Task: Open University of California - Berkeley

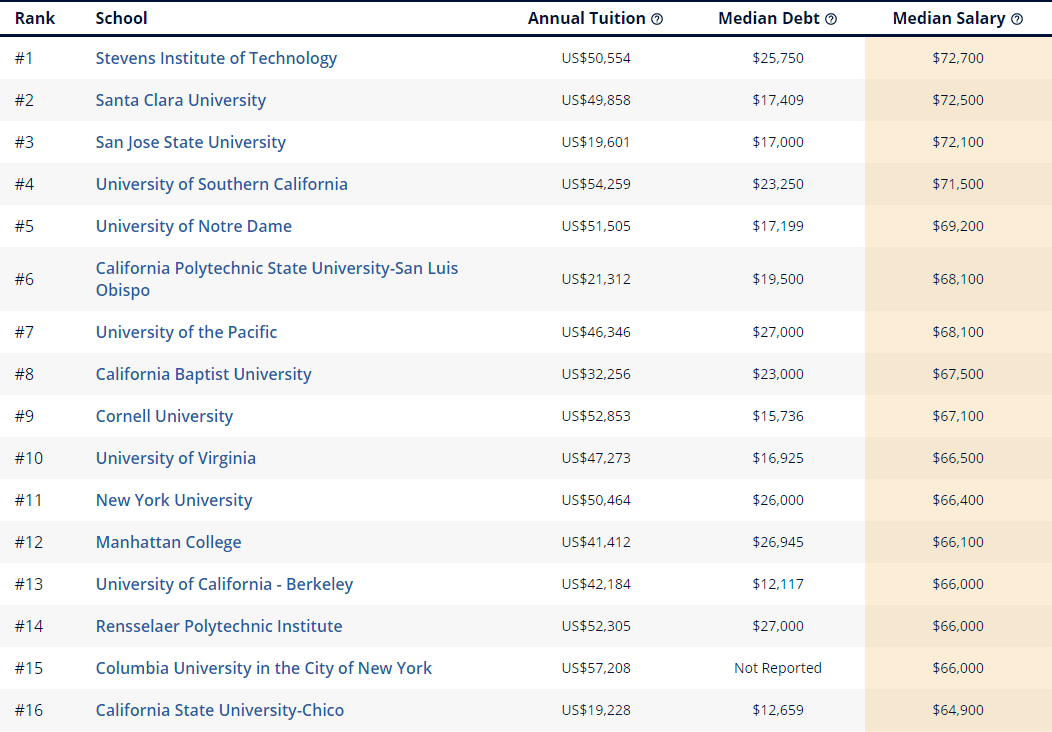Action: [x=224, y=584]
